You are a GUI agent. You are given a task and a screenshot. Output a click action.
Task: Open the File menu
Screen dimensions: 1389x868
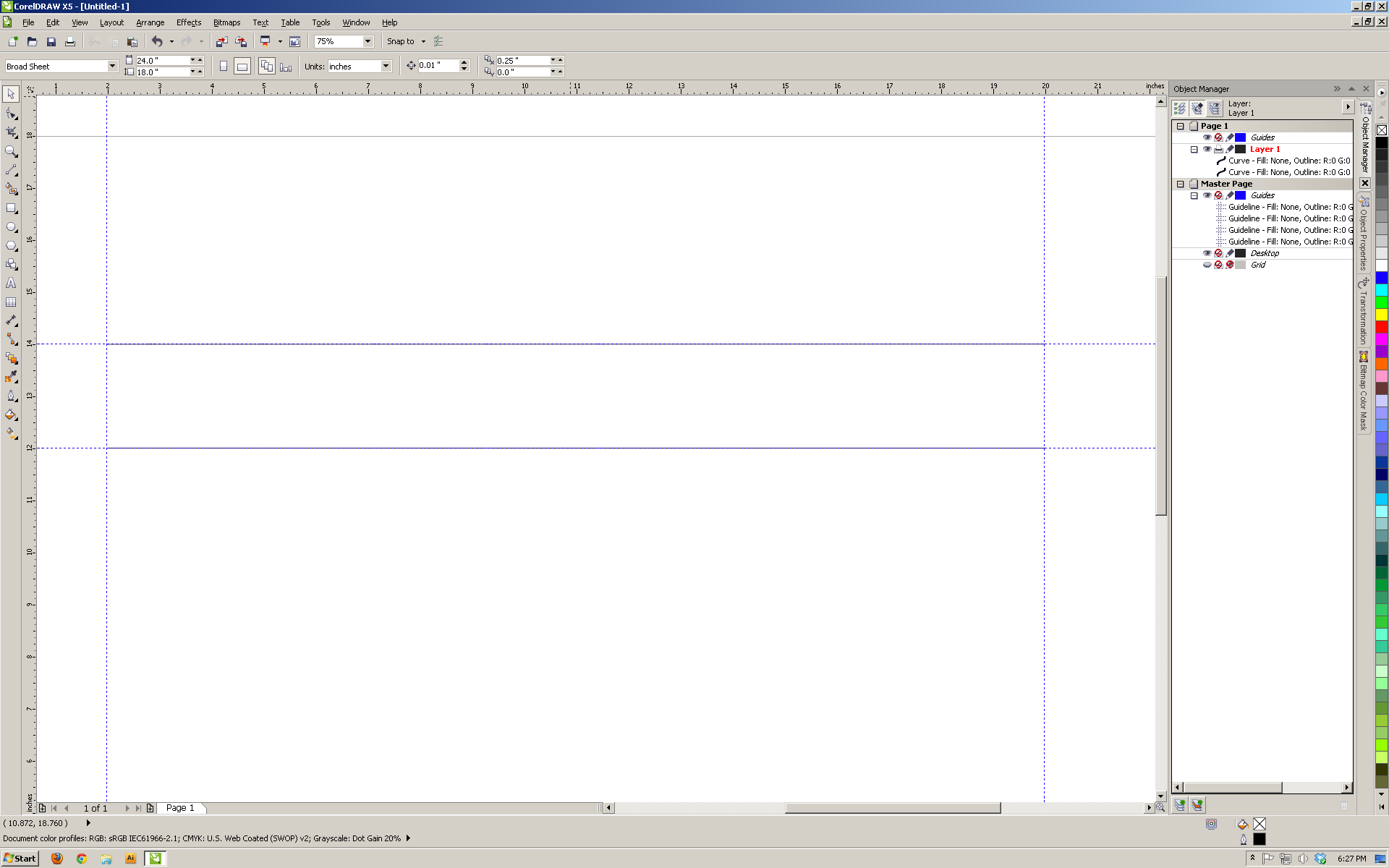pyautogui.click(x=28, y=22)
